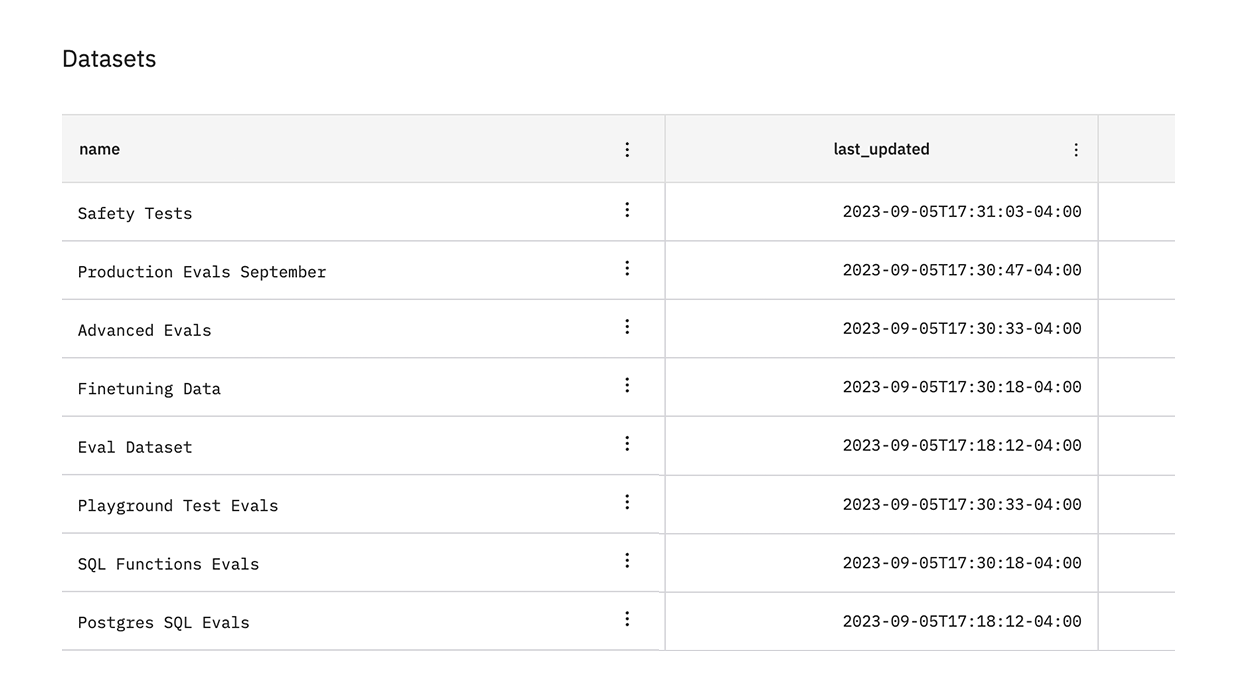Sort by the last_updated column header
The width and height of the screenshot is (1236, 700).
pos(881,149)
